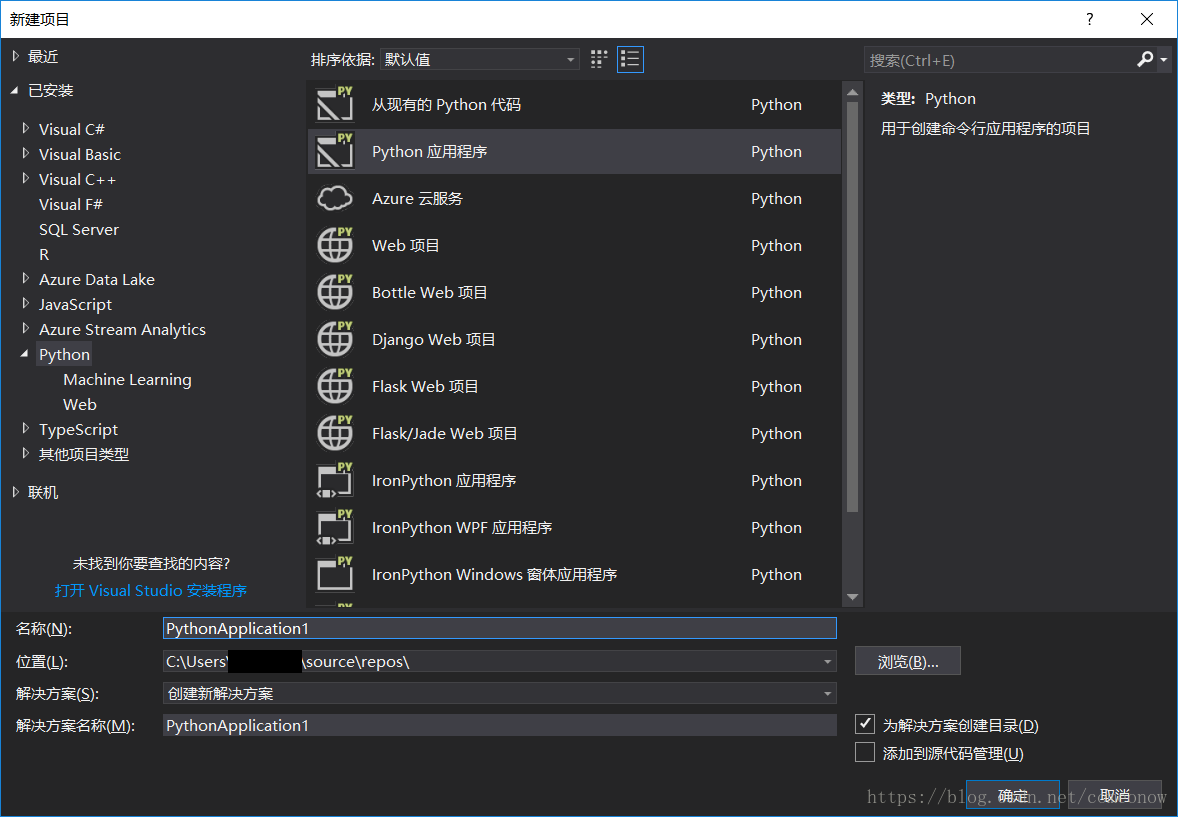Select the Azure 云服务 template name

tap(417, 198)
